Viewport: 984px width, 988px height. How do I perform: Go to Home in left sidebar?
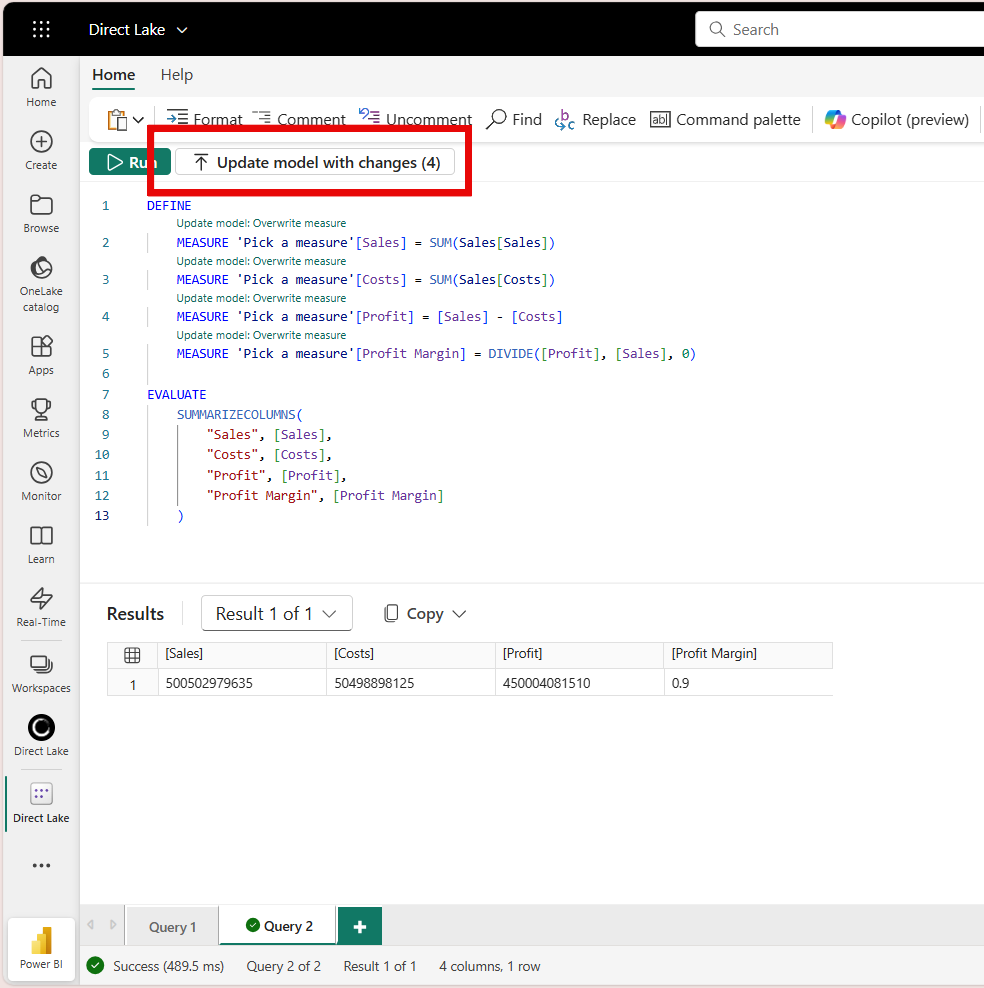tap(41, 87)
